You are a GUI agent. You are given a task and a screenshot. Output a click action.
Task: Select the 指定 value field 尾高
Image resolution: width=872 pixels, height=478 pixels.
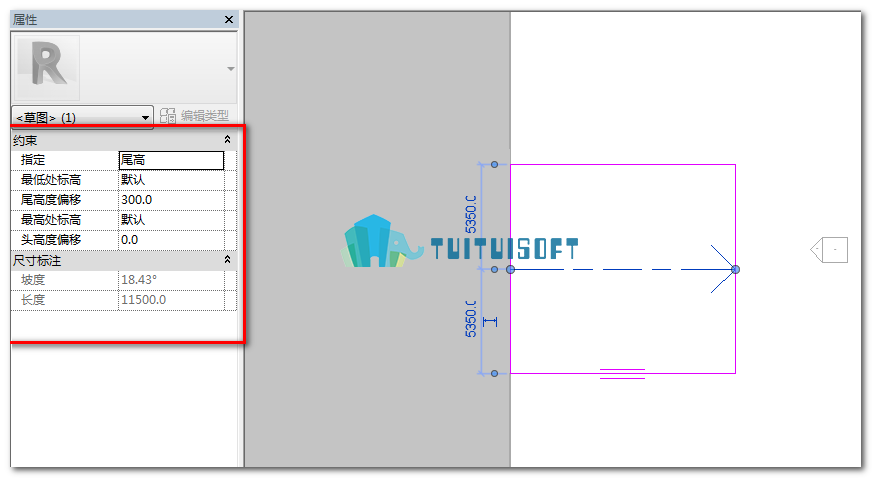click(x=171, y=160)
